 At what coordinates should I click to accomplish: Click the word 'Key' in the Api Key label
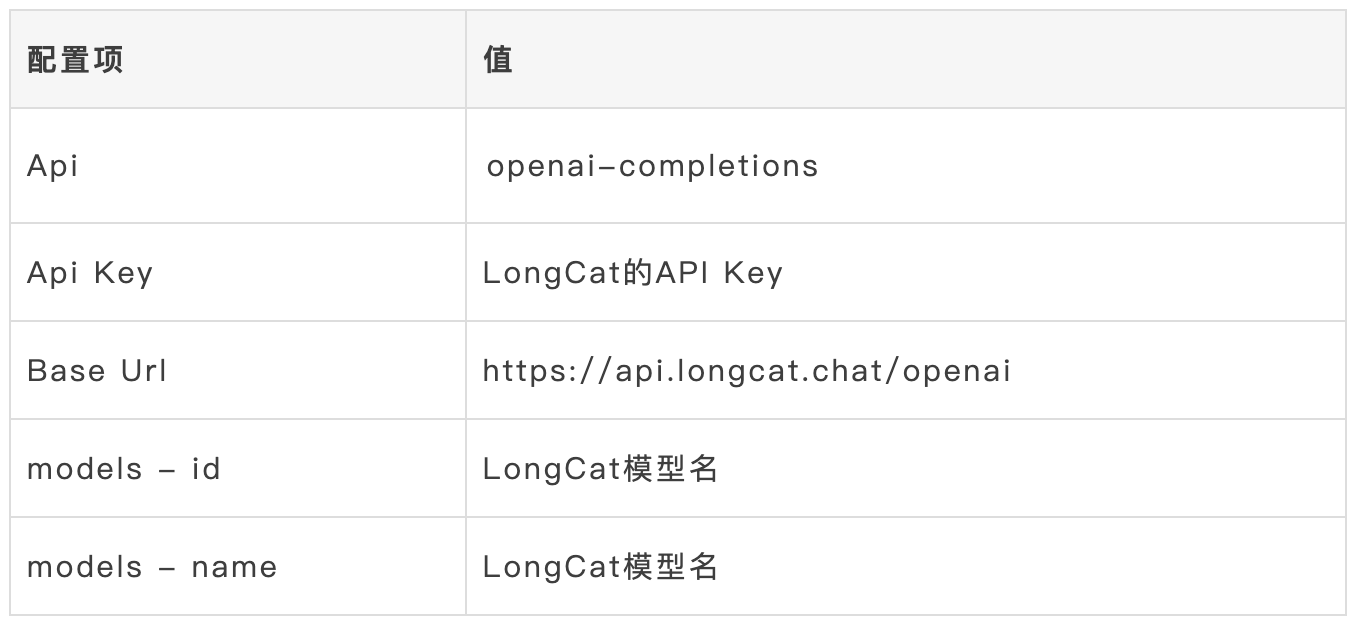[123, 272]
